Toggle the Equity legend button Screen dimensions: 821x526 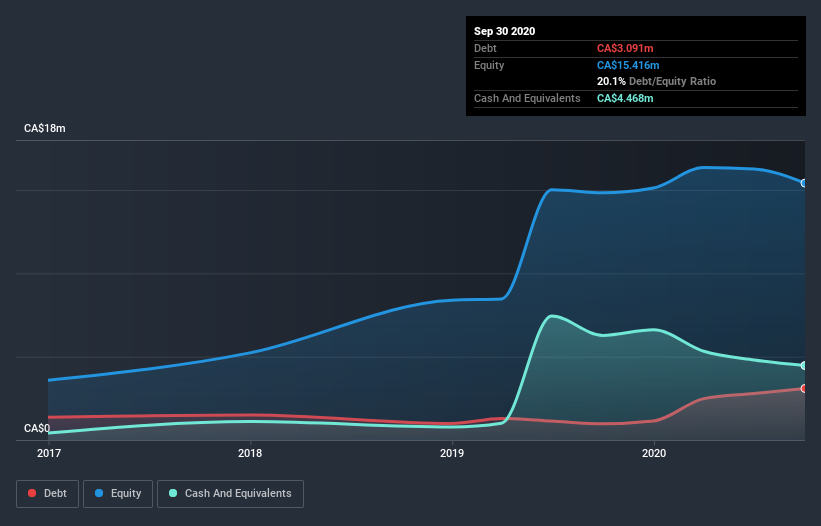118,494
